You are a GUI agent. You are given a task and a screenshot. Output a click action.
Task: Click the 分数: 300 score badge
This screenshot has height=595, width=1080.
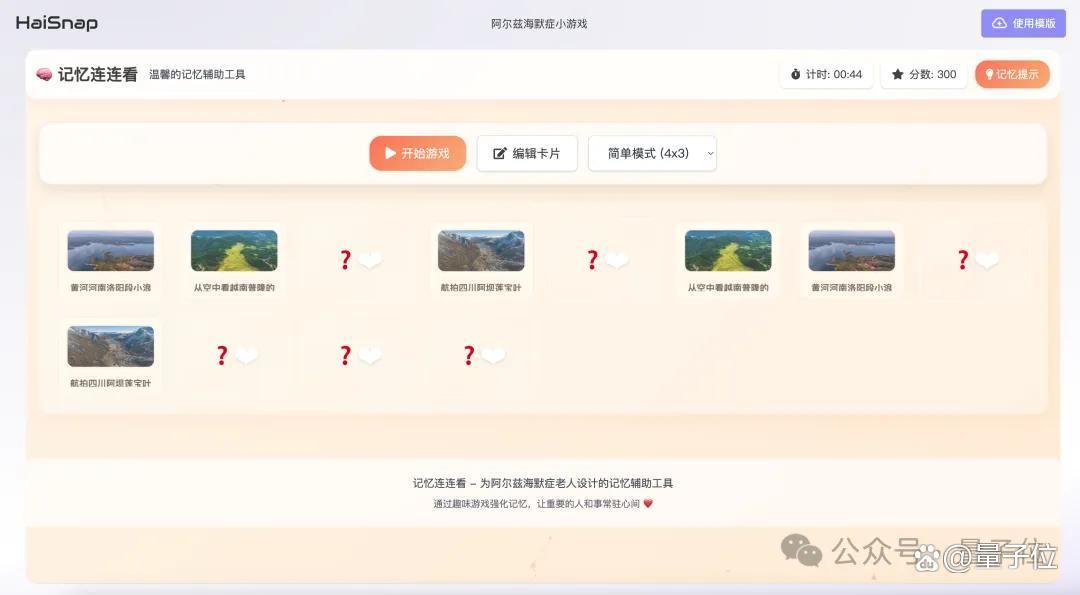[x=924, y=74]
